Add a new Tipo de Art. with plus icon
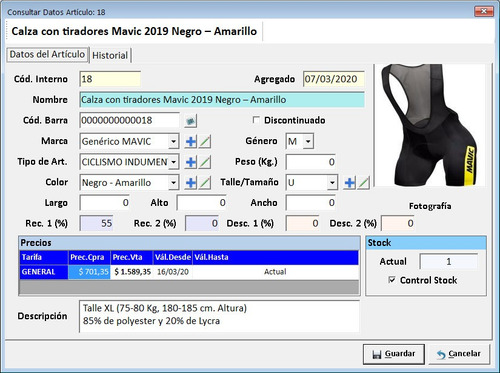The width and height of the screenshot is (500, 373). click(191, 162)
